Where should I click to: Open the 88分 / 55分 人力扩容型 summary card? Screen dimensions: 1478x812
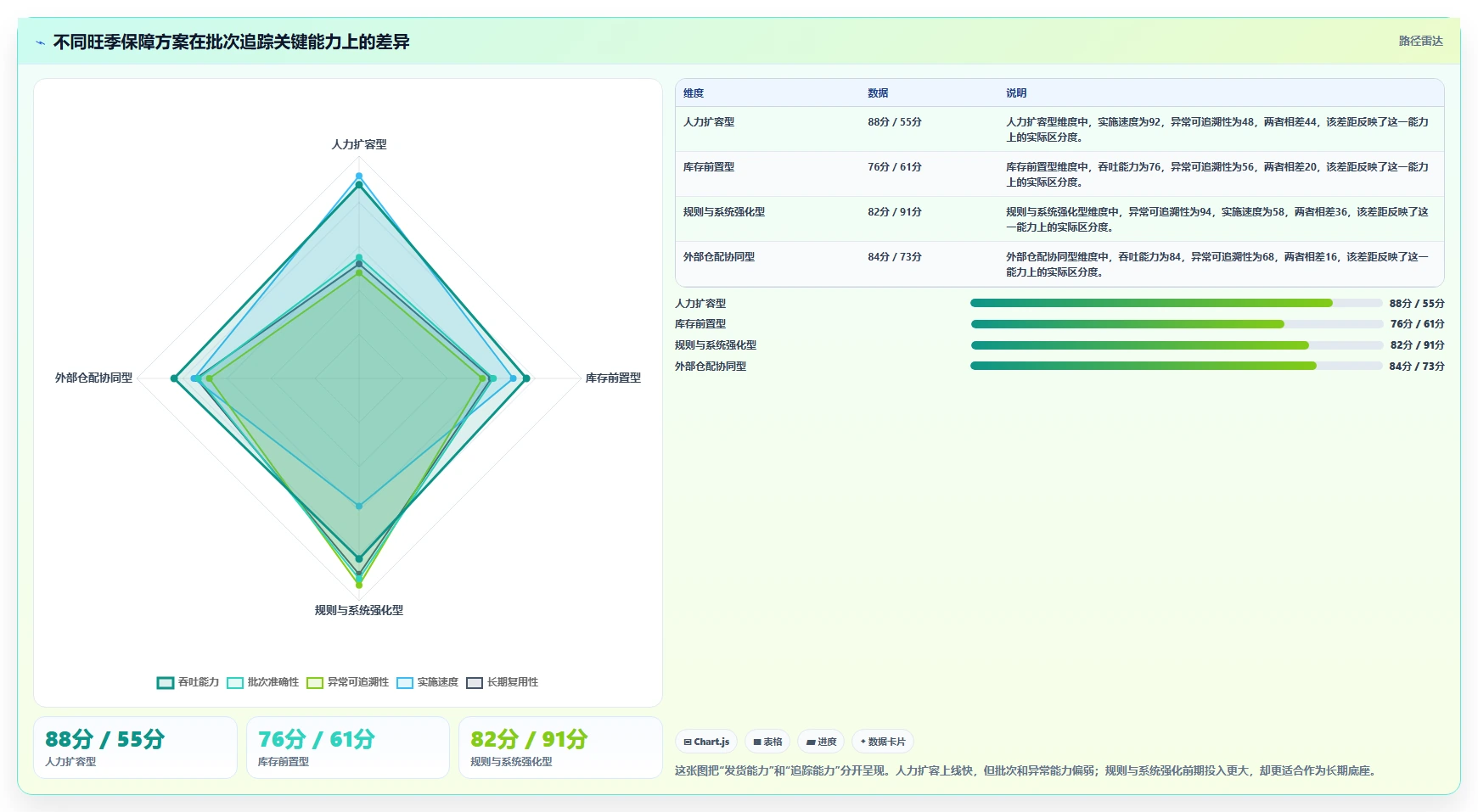point(135,748)
